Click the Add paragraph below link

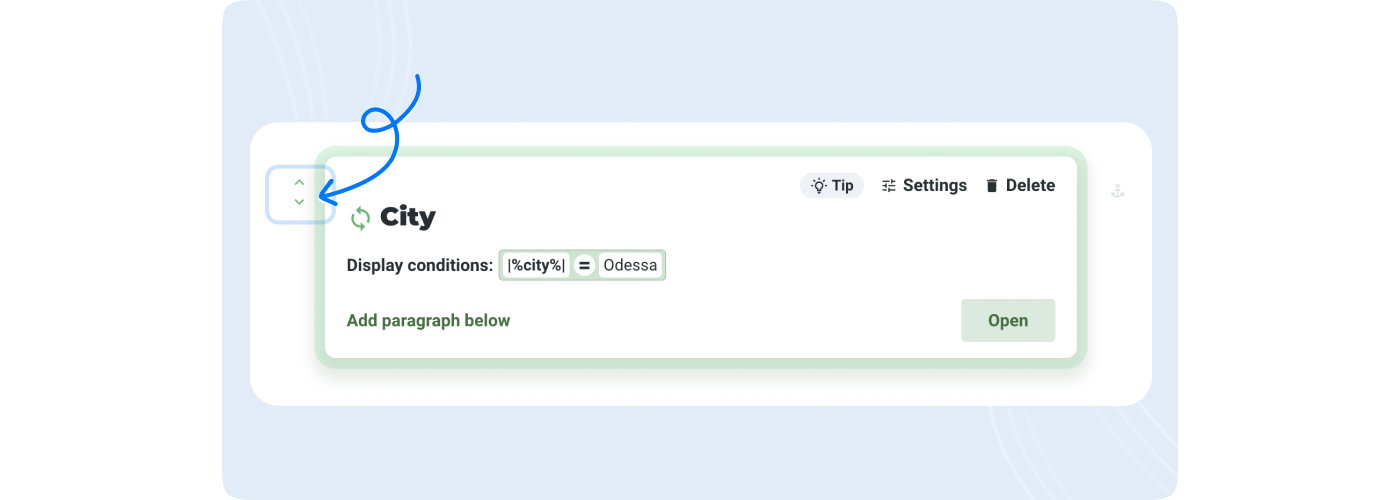point(428,320)
